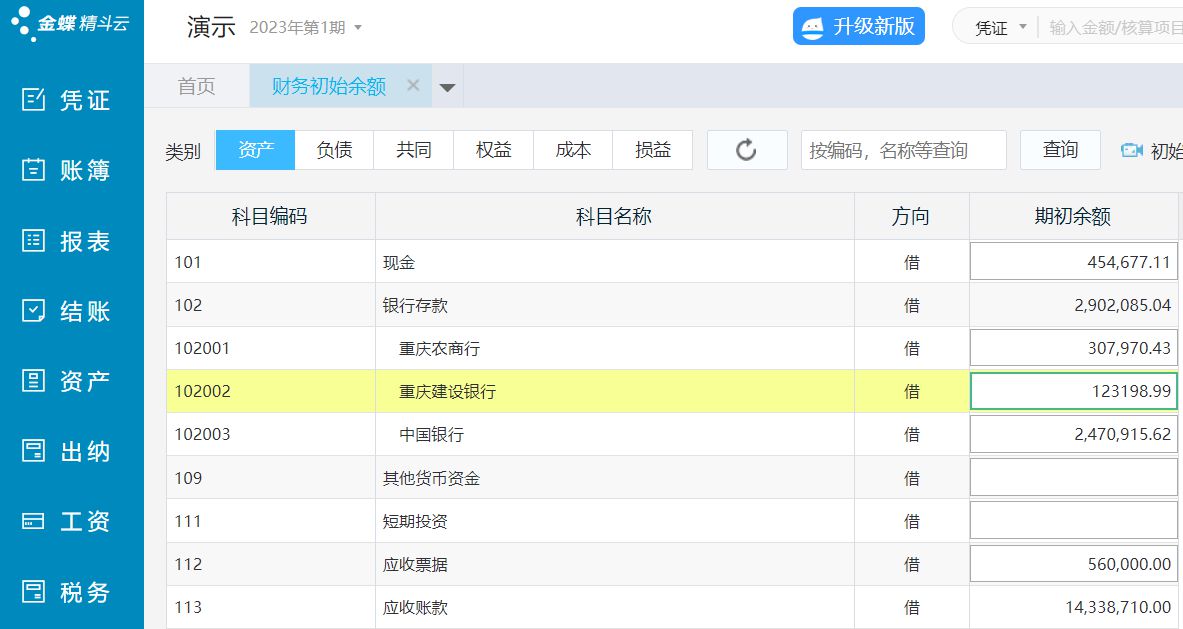Screen dimensions: 1183x629
Task: Click the 中国银行 balance field 2,470,915.62
Action: click(x=1074, y=434)
